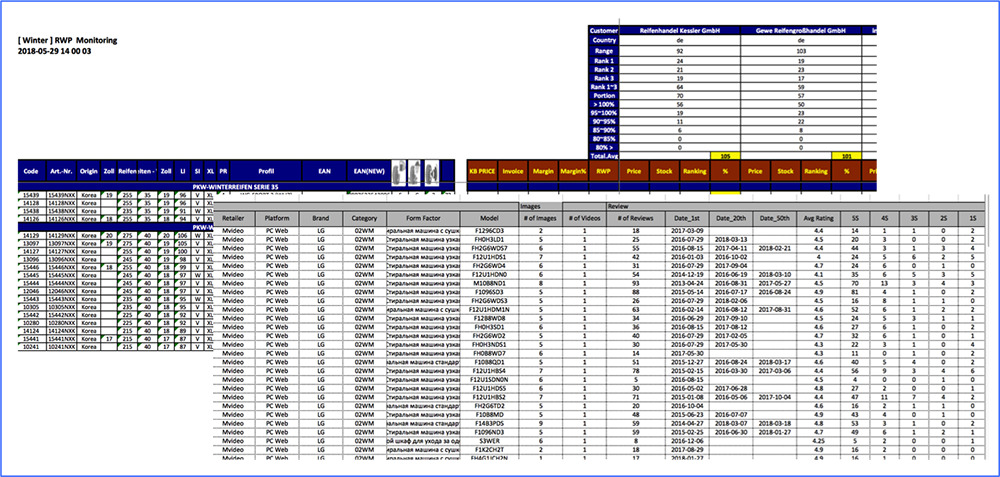
Task: Click code cell '10241'
Action: (x=31, y=347)
